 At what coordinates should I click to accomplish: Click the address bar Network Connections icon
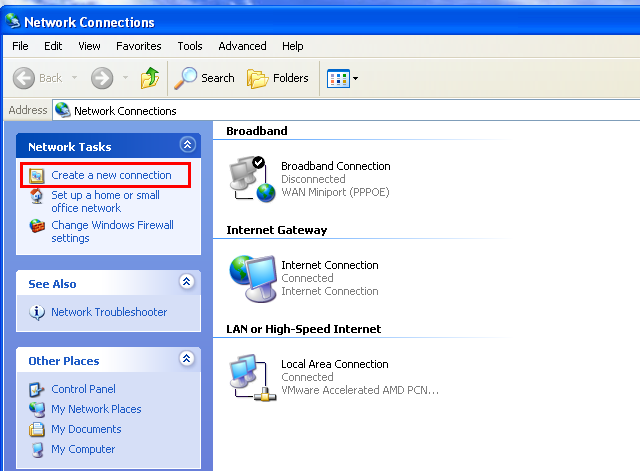point(63,110)
